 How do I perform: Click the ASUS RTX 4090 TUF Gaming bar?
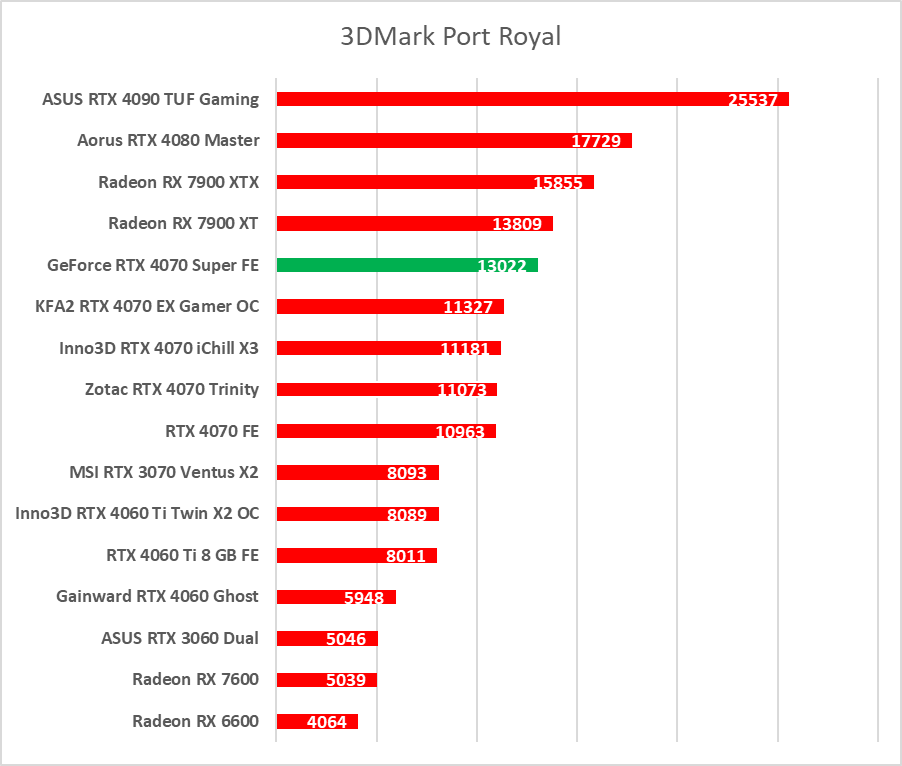pos(500,99)
